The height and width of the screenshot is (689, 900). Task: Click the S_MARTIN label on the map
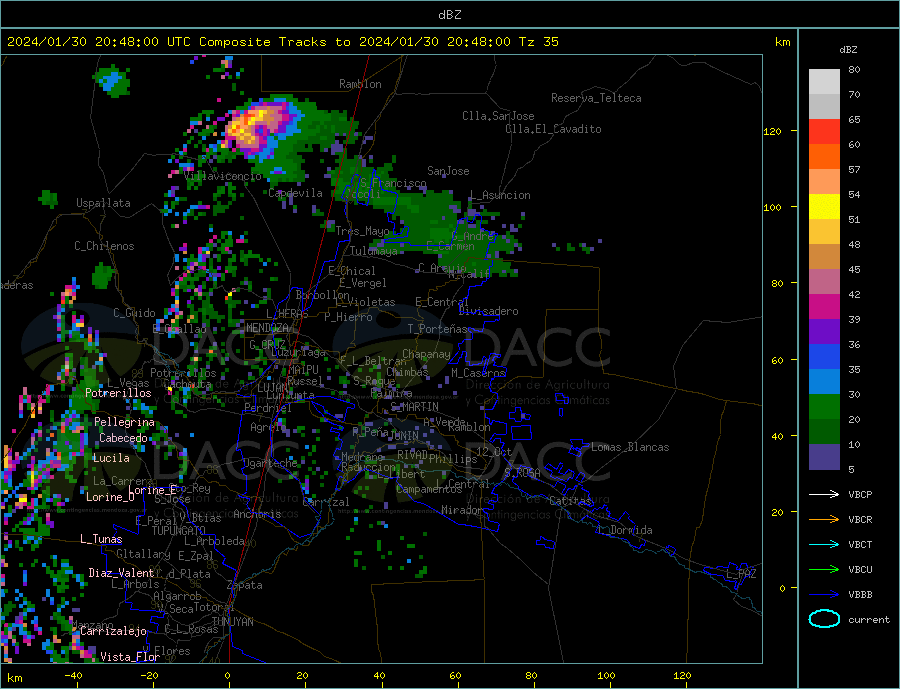pos(414,407)
